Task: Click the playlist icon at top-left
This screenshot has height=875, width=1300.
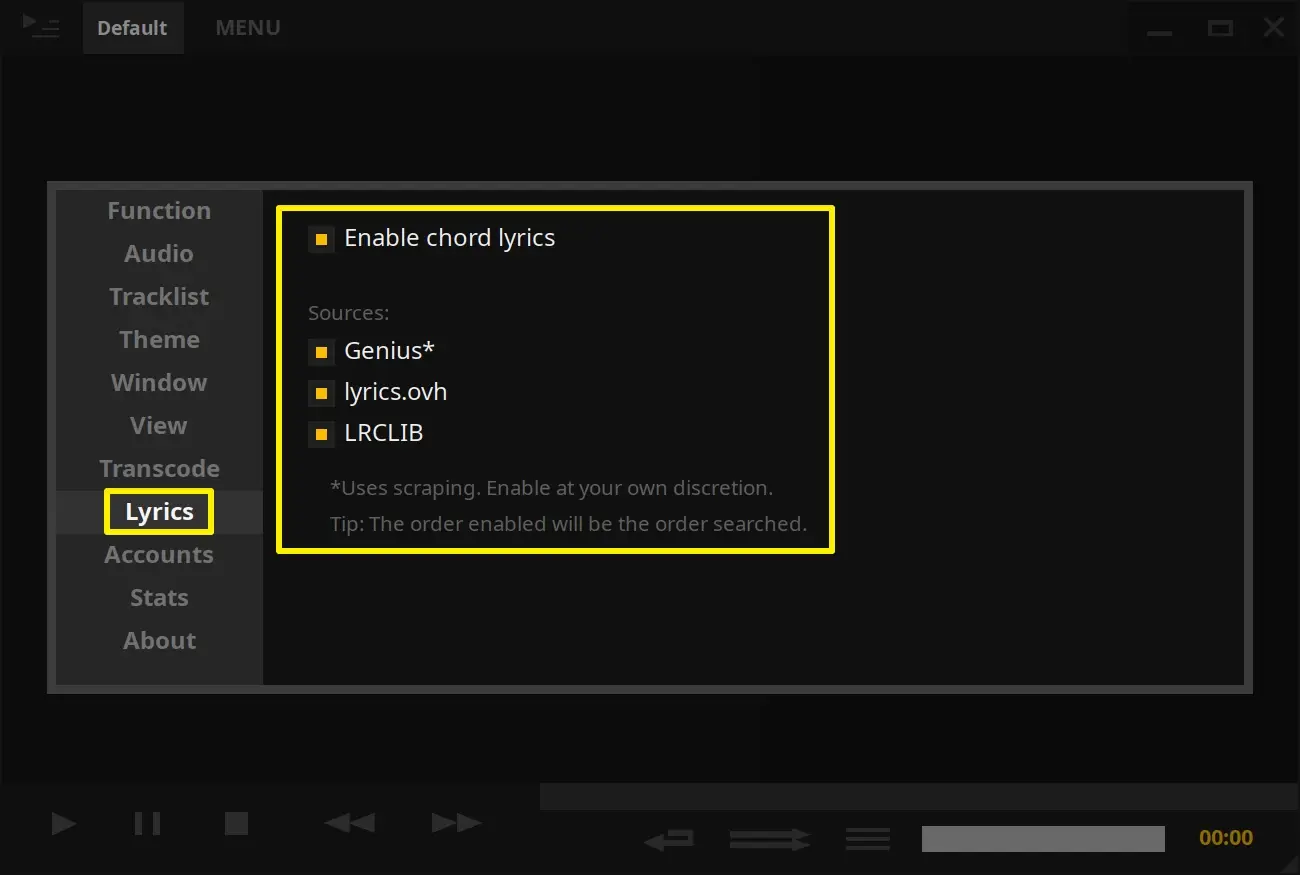Action: pos(41,26)
